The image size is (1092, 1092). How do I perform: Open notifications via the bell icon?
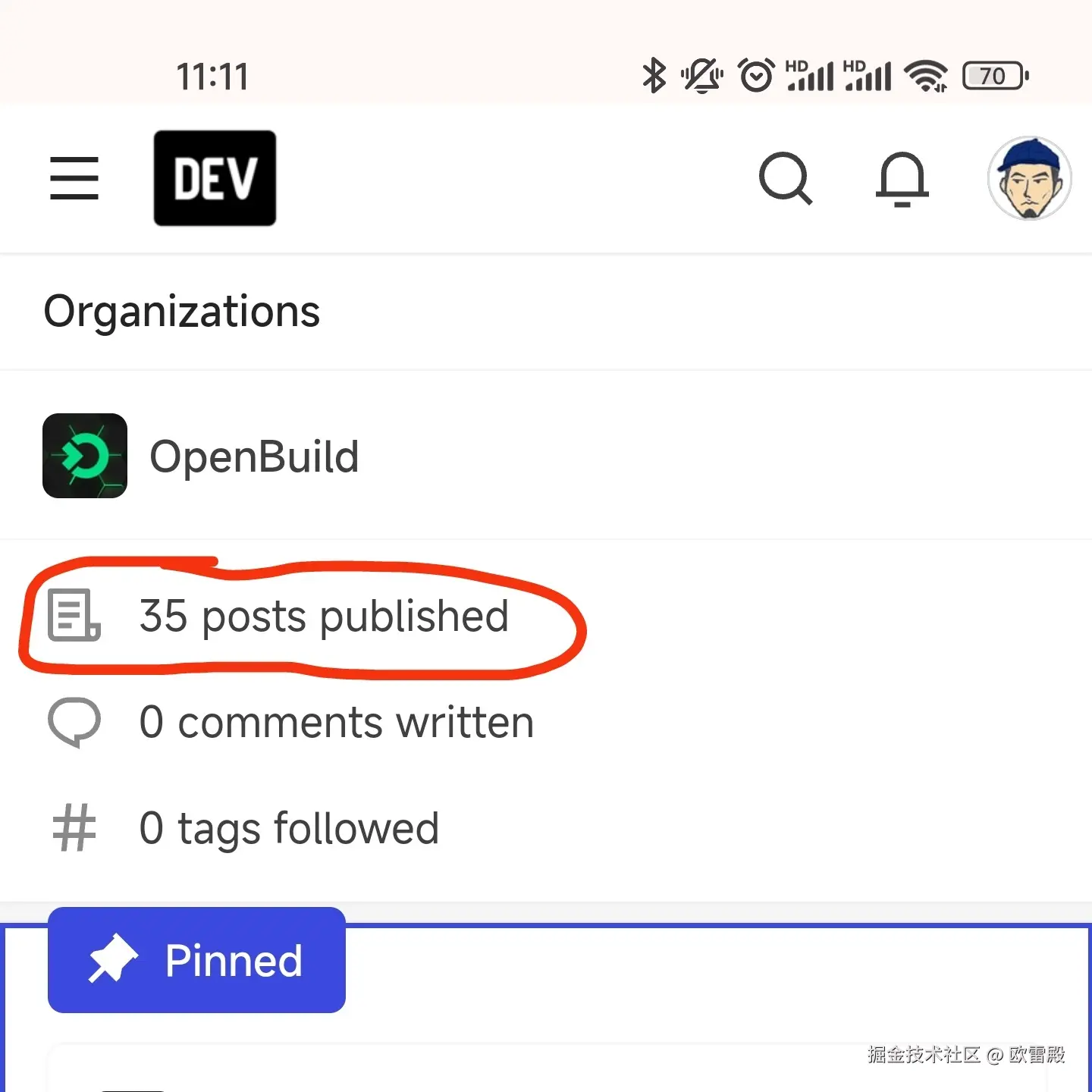[x=902, y=179]
